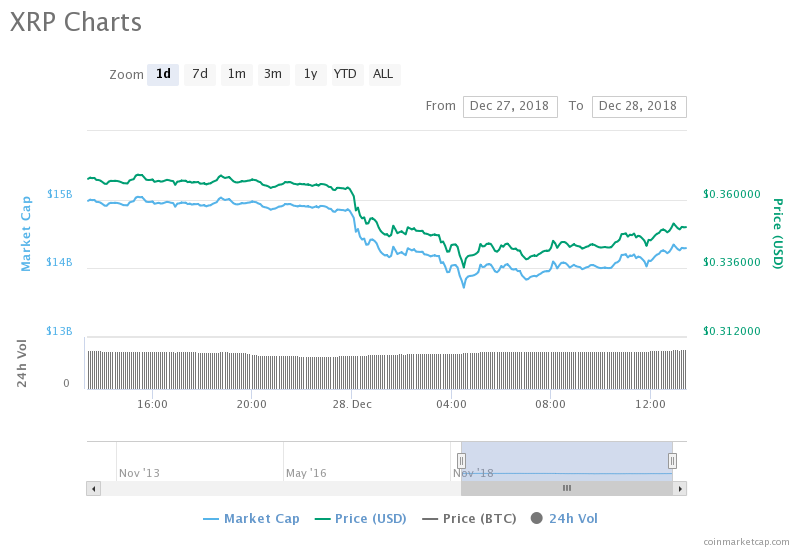Viewport: 800px width, 550px height.
Task: Edit the From date field
Action: pos(510,107)
